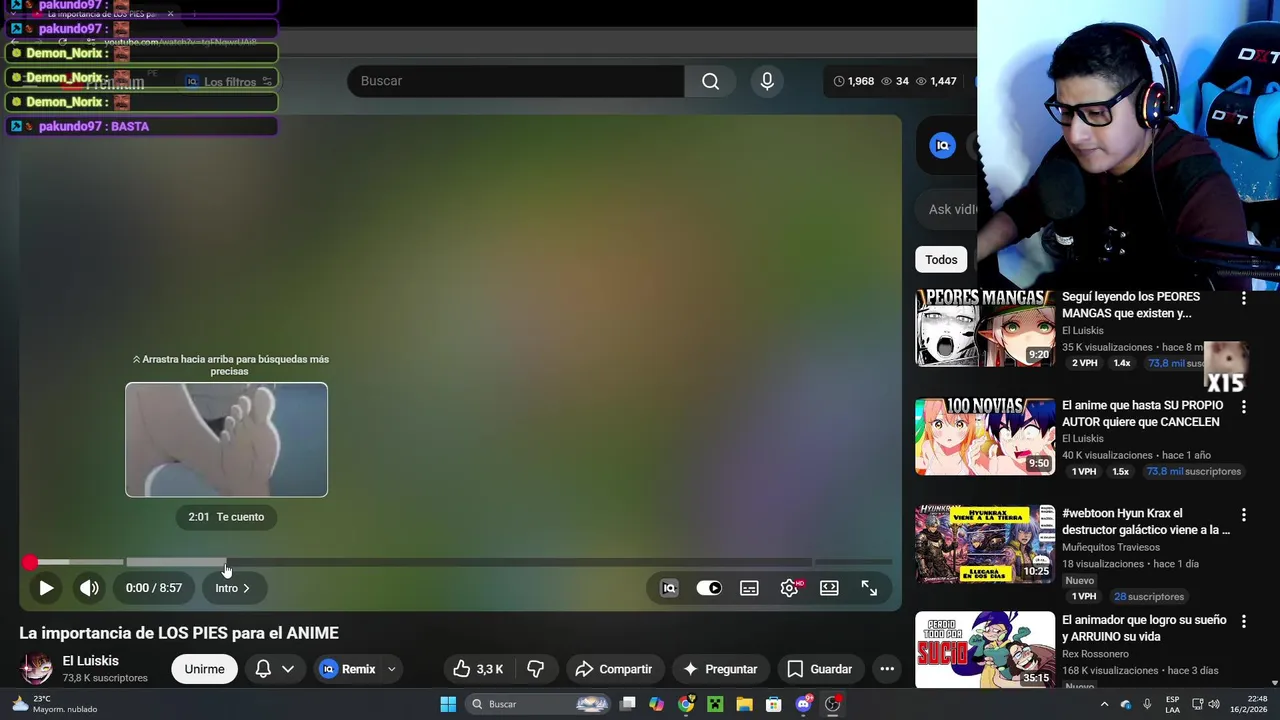Open OBS Studio from the taskbar

832,704
